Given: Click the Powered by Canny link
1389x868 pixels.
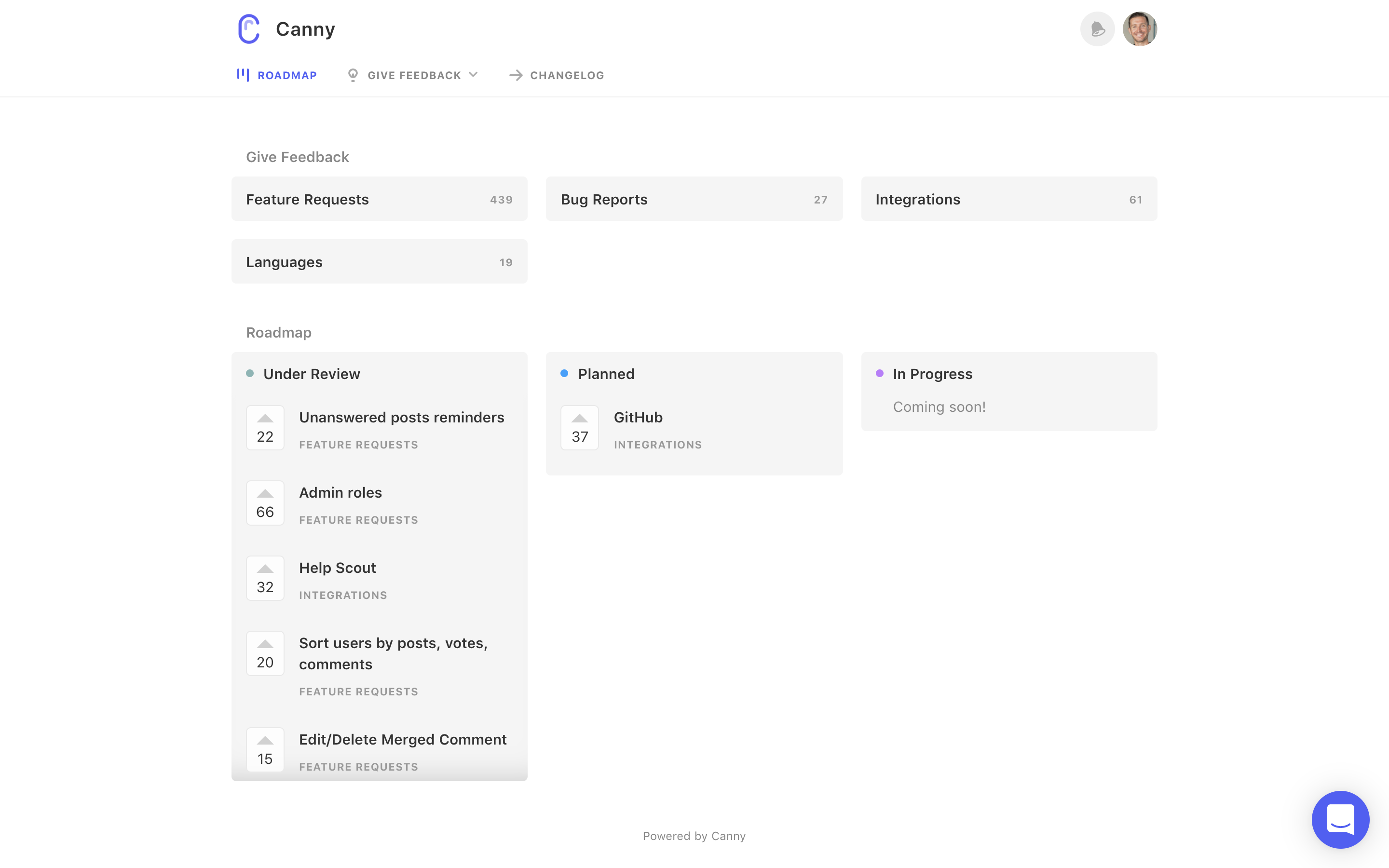Looking at the screenshot, I should pos(694,836).
